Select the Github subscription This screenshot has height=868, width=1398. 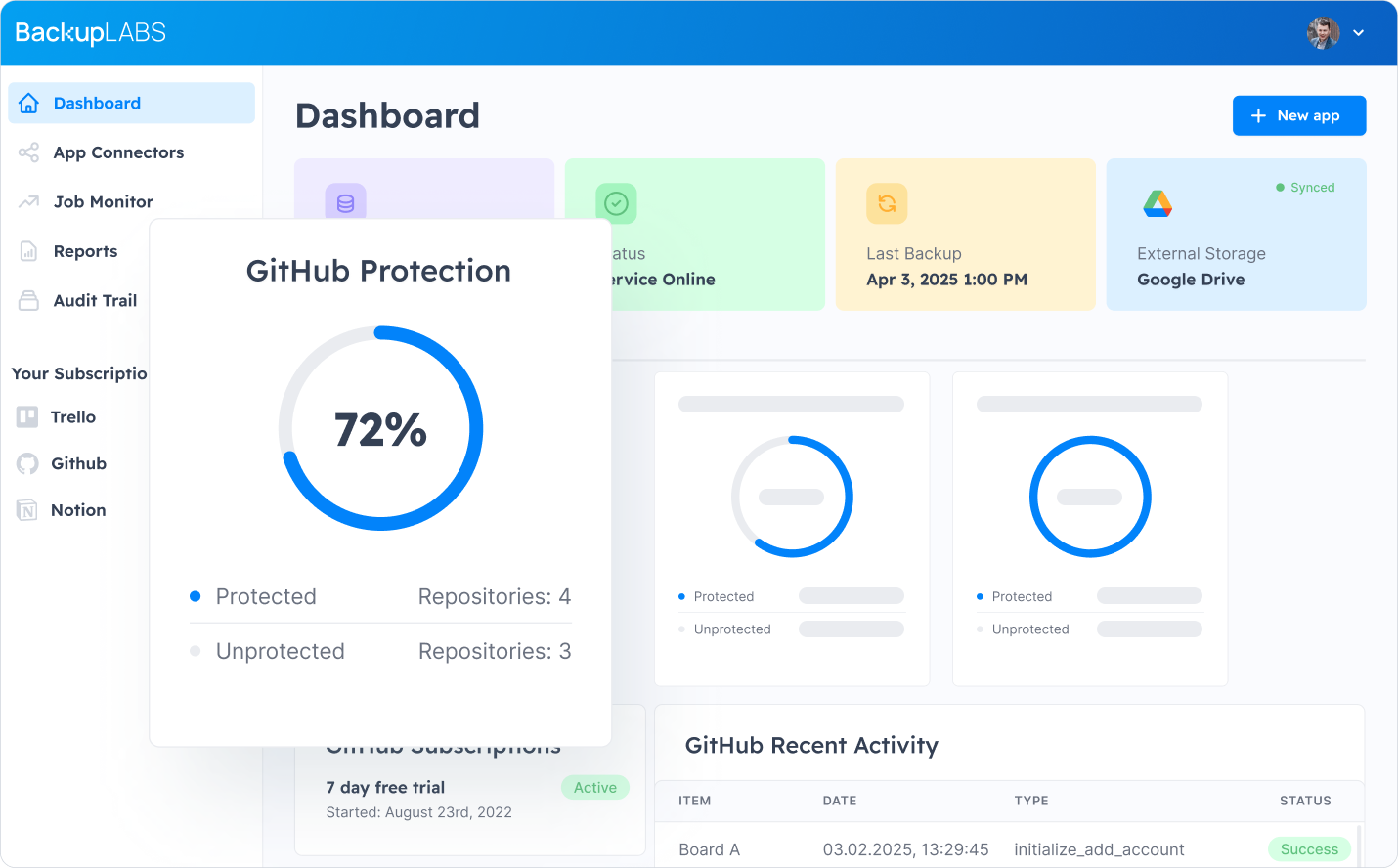(x=78, y=463)
